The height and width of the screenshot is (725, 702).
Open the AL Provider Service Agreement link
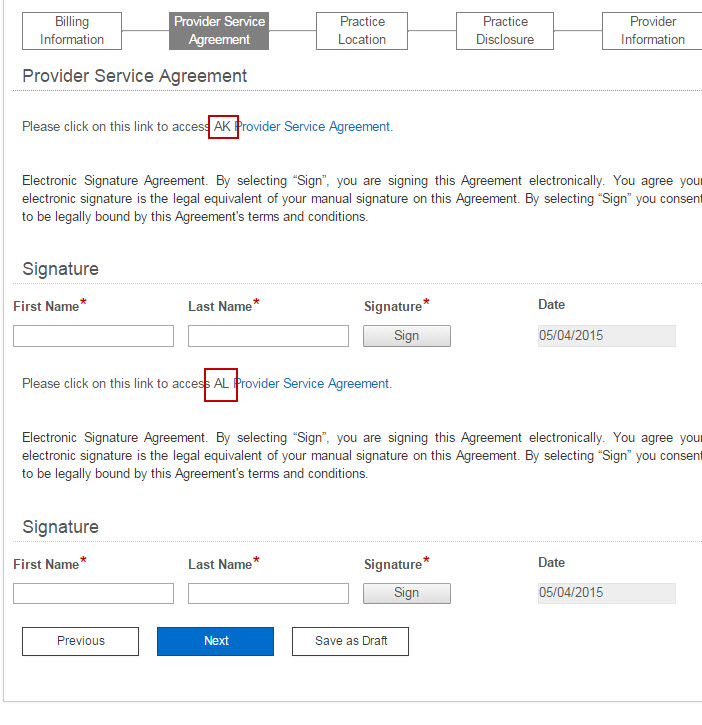pos(310,384)
